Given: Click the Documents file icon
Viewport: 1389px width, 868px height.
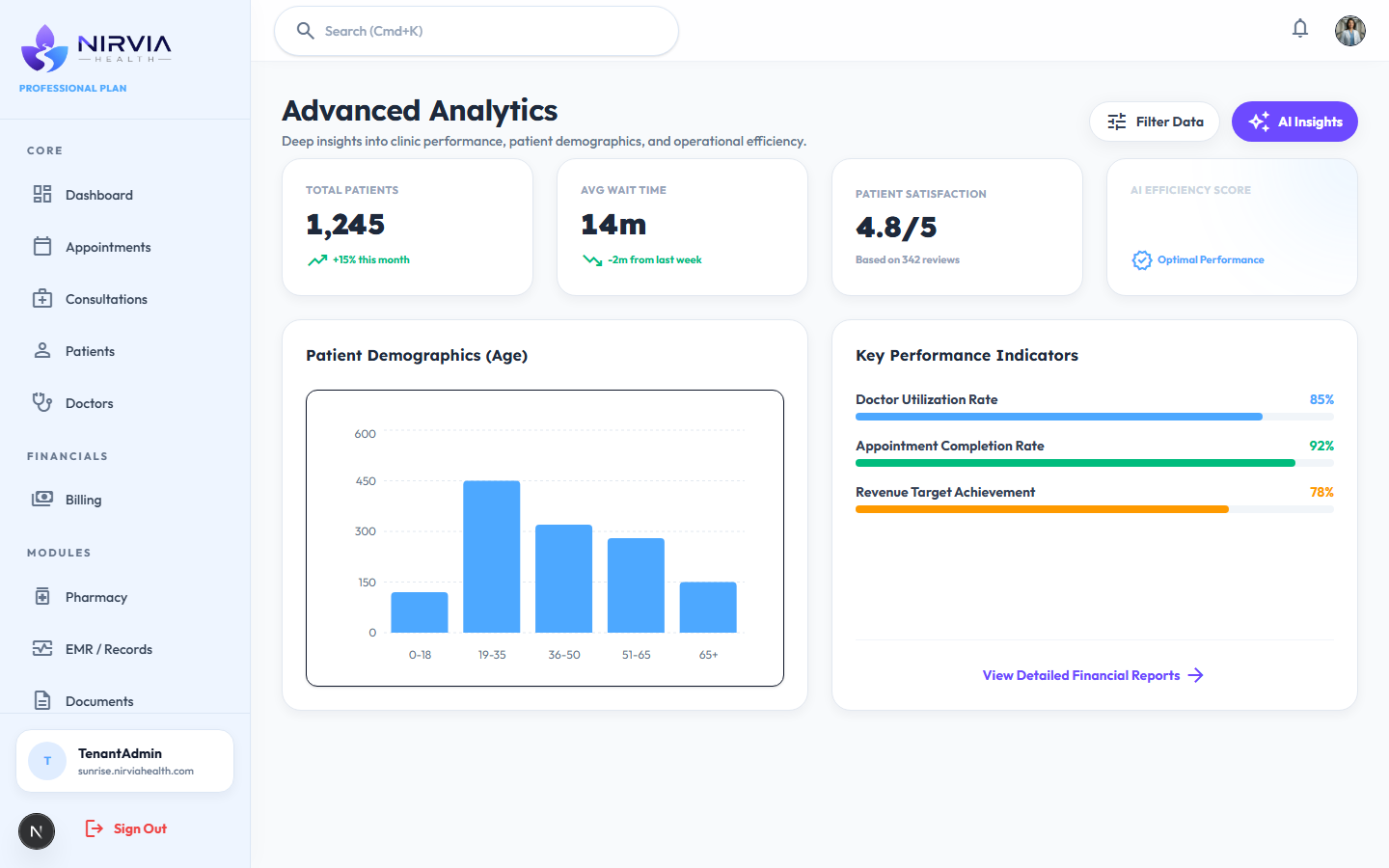Looking at the screenshot, I should 42,700.
